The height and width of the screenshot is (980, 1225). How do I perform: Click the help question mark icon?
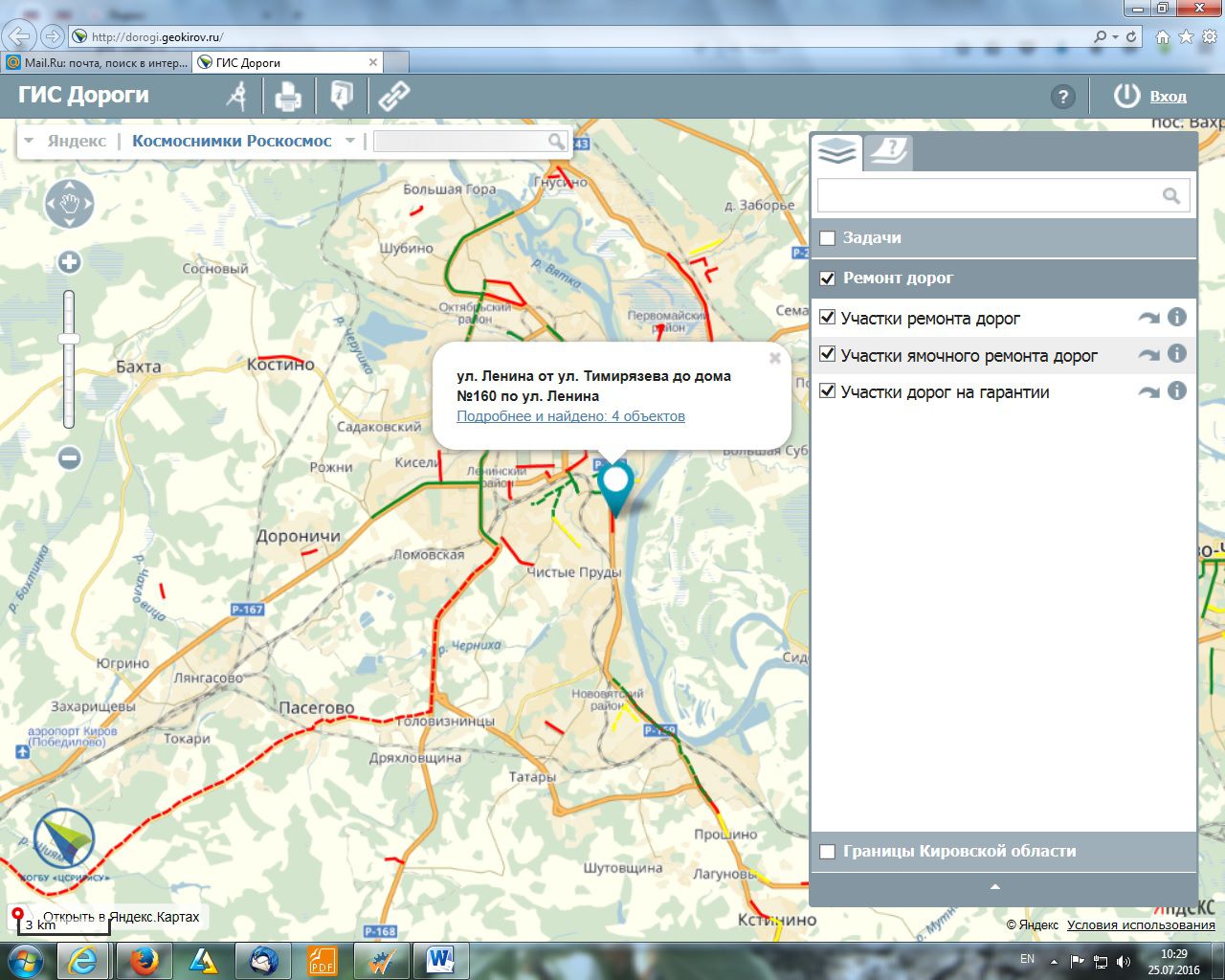[x=1062, y=97]
